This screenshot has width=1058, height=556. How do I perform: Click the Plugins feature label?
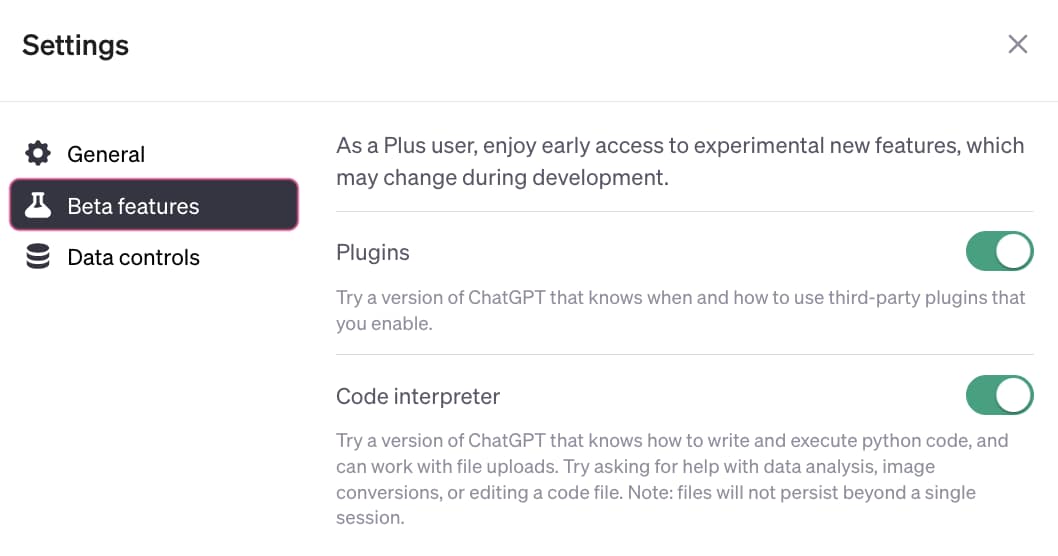point(373,253)
